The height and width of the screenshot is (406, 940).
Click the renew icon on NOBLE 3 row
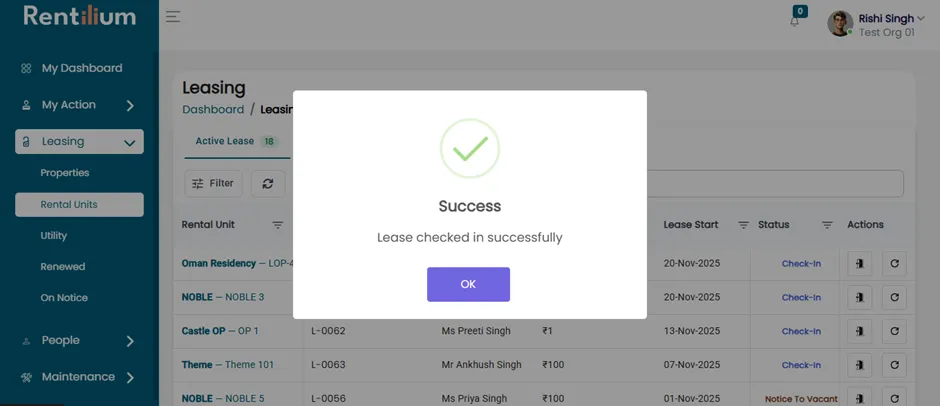pos(894,297)
